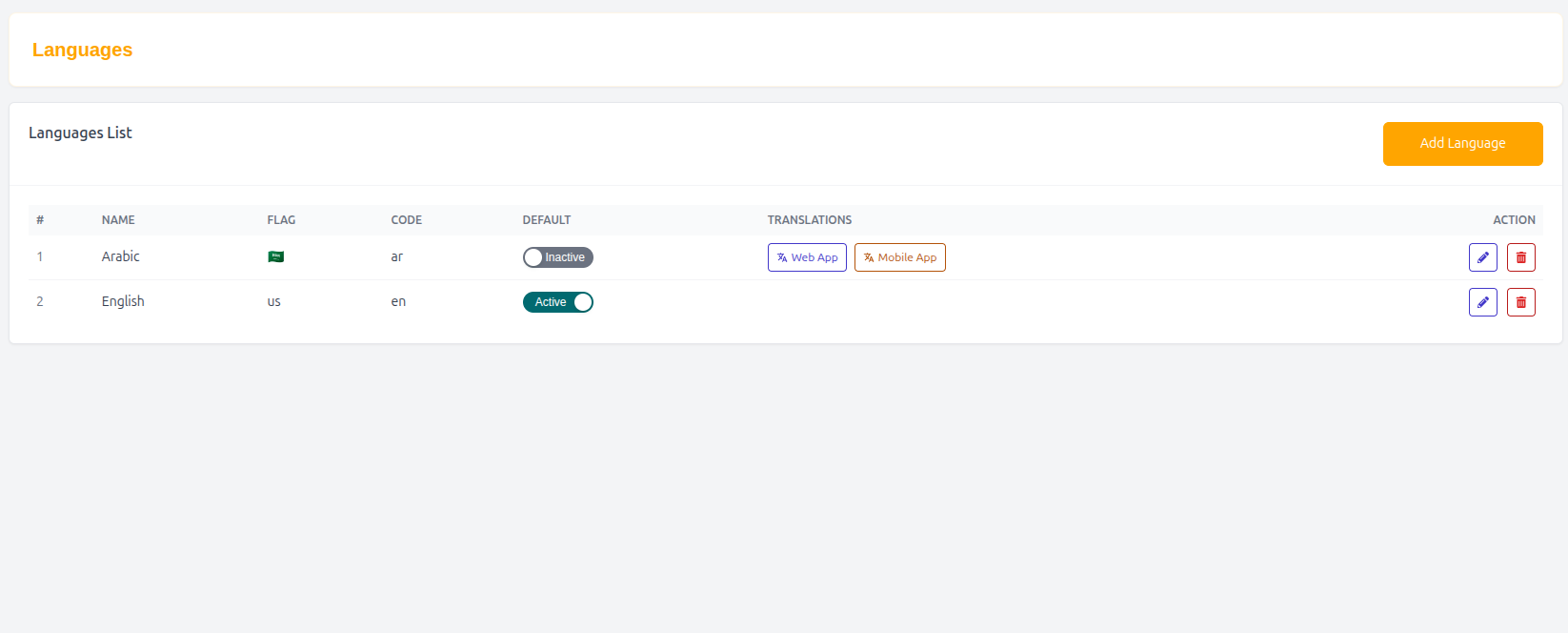This screenshot has height=633, width=1568.
Task: Click the TRANSLATIONS column header
Action: pos(810,220)
